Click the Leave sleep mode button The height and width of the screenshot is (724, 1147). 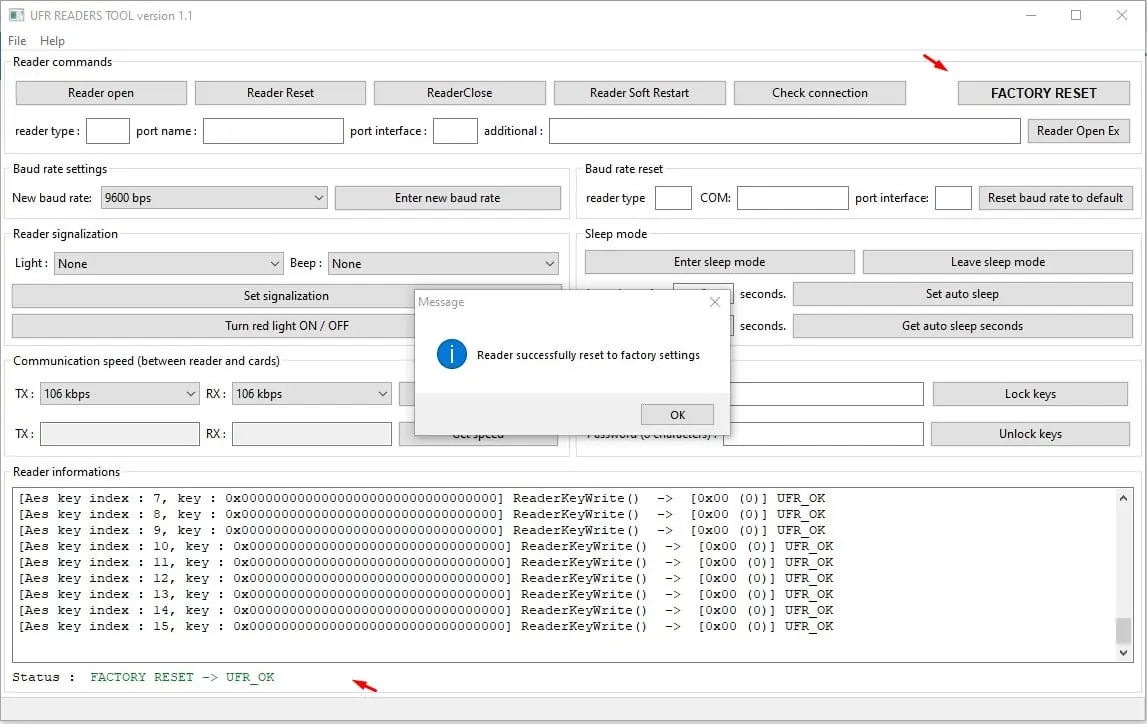click(x=998, y=262)
